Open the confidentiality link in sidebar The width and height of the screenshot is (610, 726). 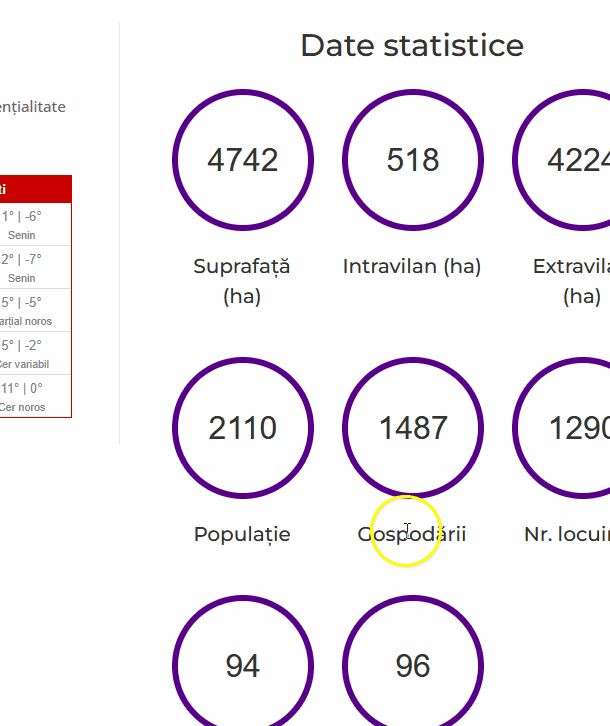32,106
